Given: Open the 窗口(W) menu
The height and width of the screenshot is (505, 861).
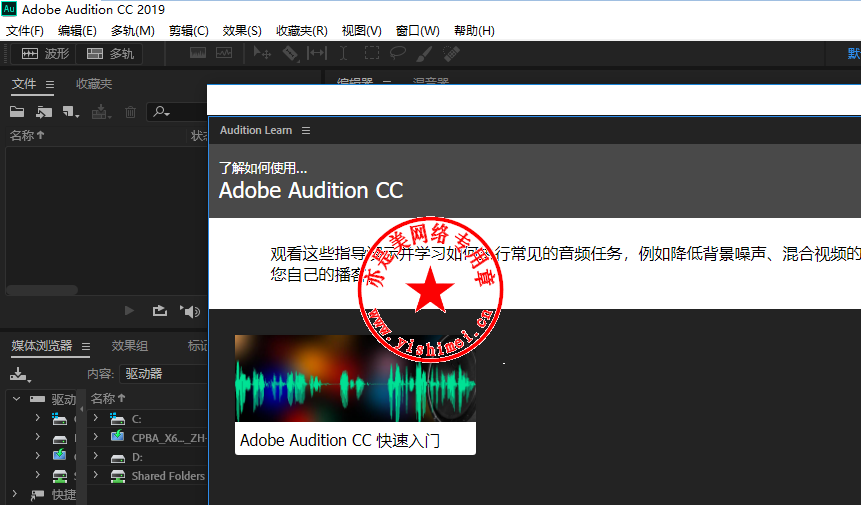Looking at the screenshot, I should click(417, 31).
